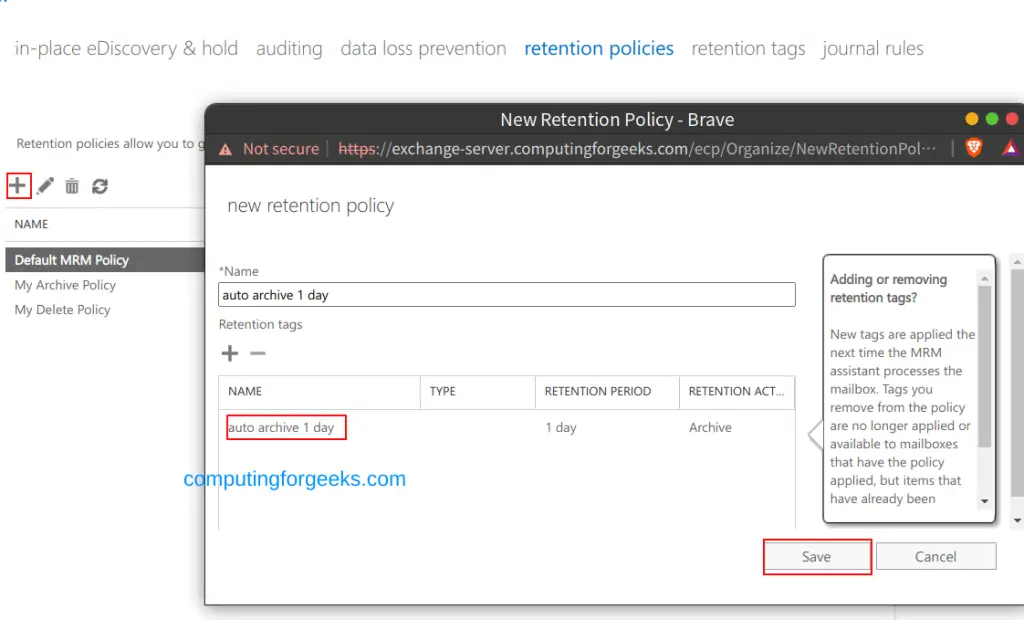Click the refresh icon in policy toolbar
Viewport: 1024px width, 620px height.
click(99, 186)
